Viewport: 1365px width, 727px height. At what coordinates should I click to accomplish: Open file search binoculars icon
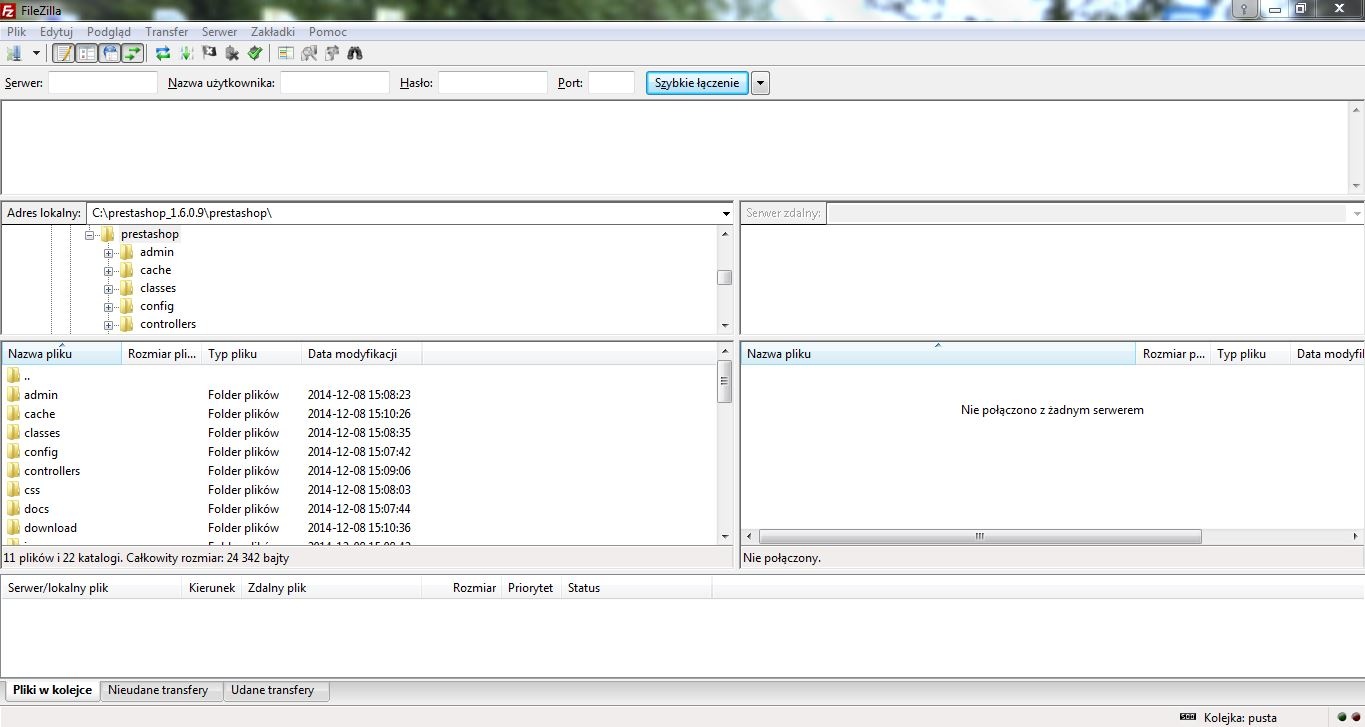355,53
